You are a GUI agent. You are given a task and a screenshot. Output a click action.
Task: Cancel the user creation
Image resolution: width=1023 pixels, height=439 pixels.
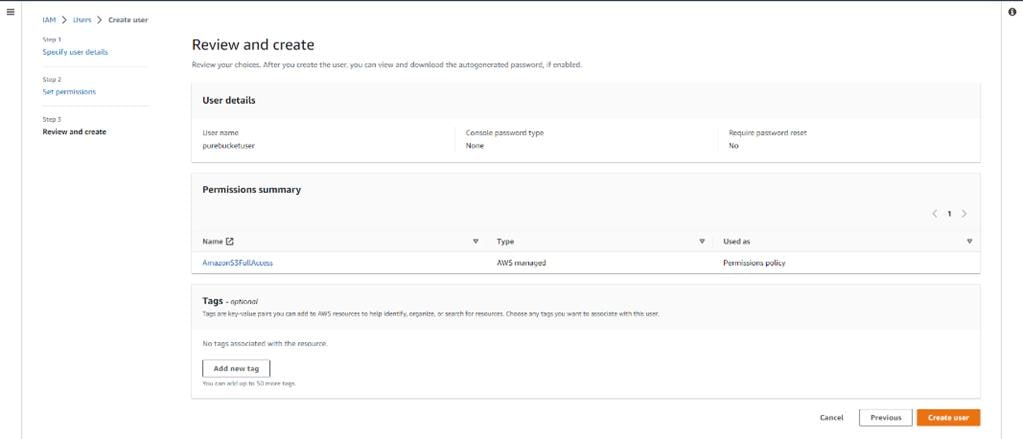(831, 417)
